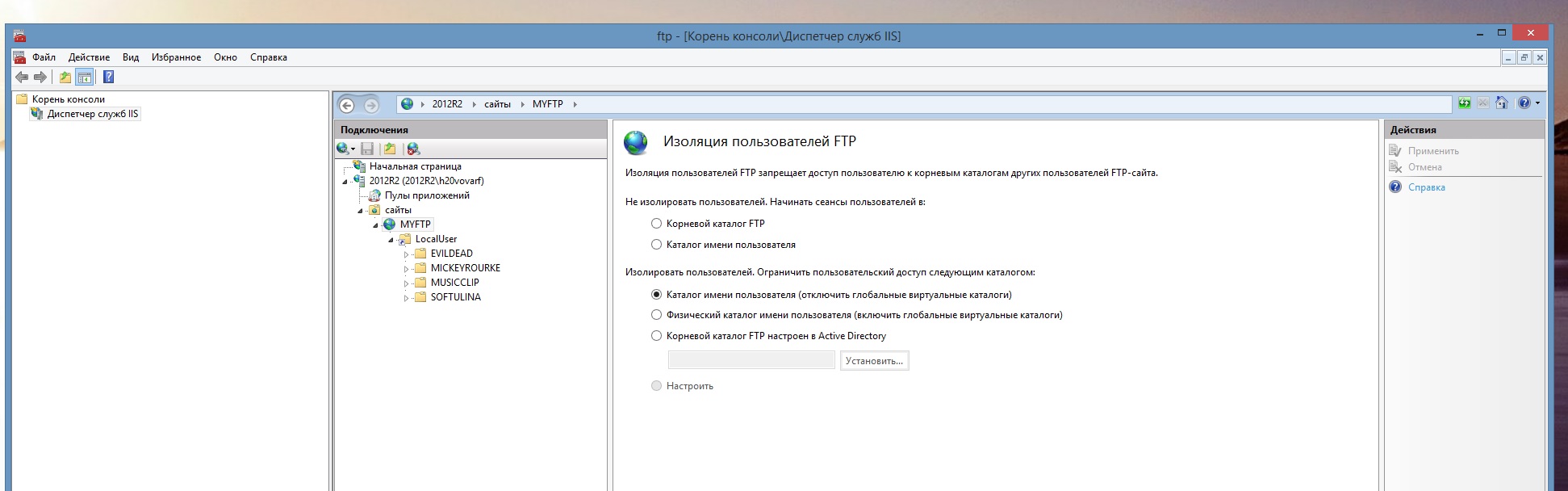Click the Корень консоли folder icon
Viewport: 1568px width, 491px height.
[x=22, y=99]
